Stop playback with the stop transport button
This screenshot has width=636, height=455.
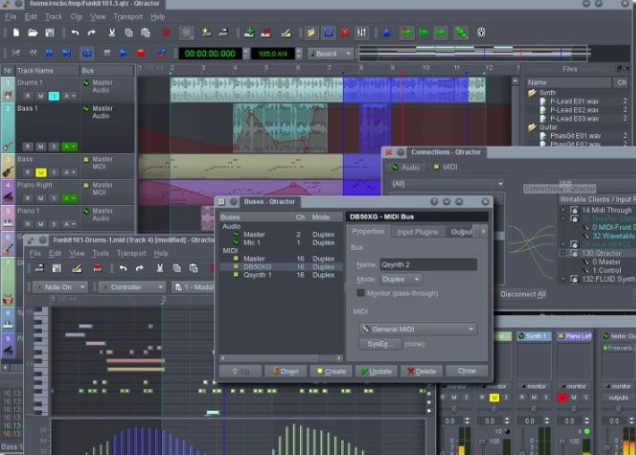point(107,53)
